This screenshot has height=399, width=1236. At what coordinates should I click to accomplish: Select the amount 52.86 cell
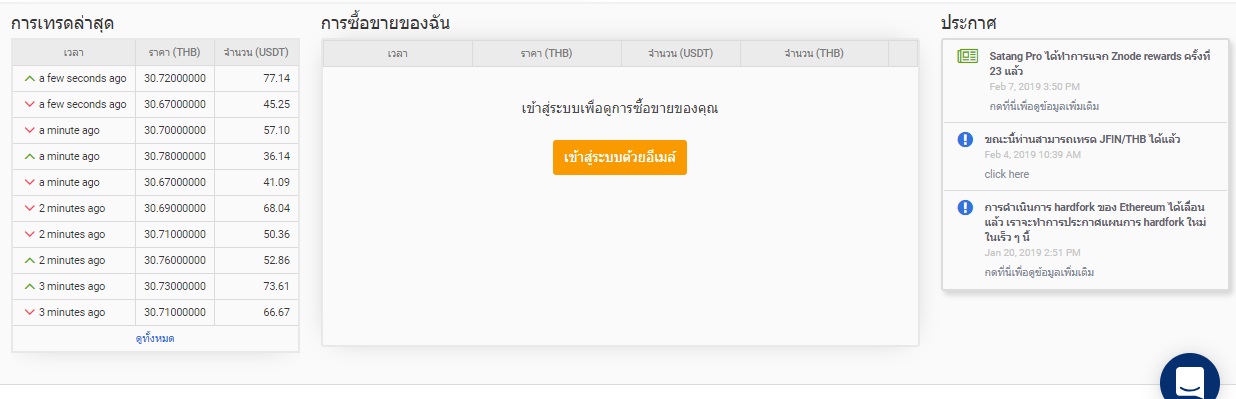click(257, 260)
